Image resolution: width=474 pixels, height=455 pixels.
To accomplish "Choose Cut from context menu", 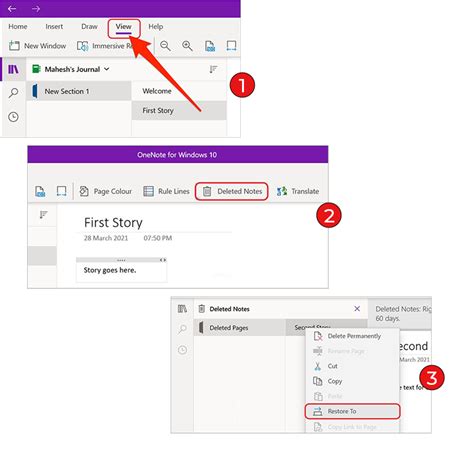I will click(x=352, y=366).
